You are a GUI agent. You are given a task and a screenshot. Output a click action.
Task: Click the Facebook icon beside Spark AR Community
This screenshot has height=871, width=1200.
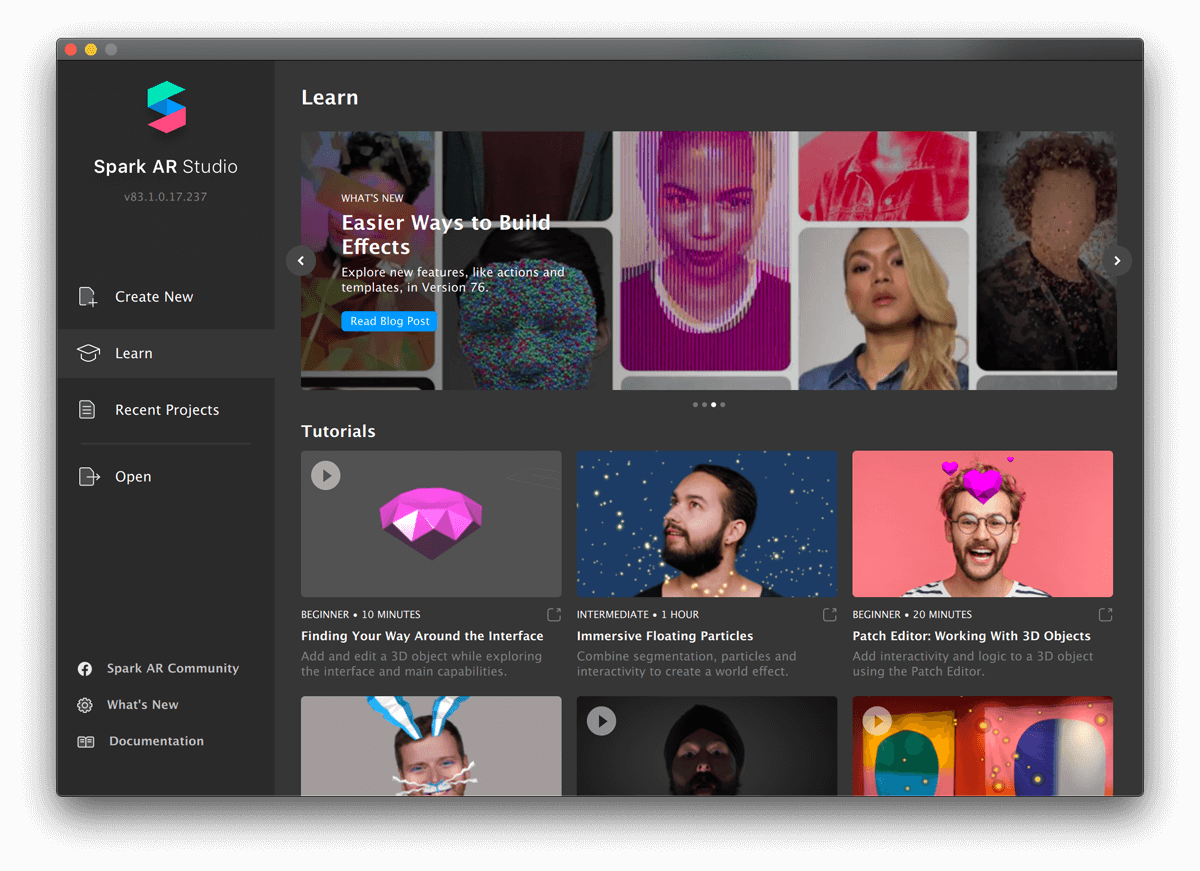pos(86,669)
